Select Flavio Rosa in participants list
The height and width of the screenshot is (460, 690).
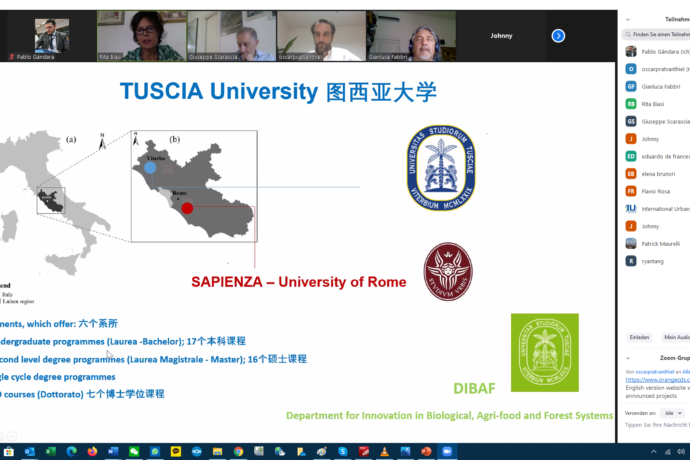click(657, 191)
